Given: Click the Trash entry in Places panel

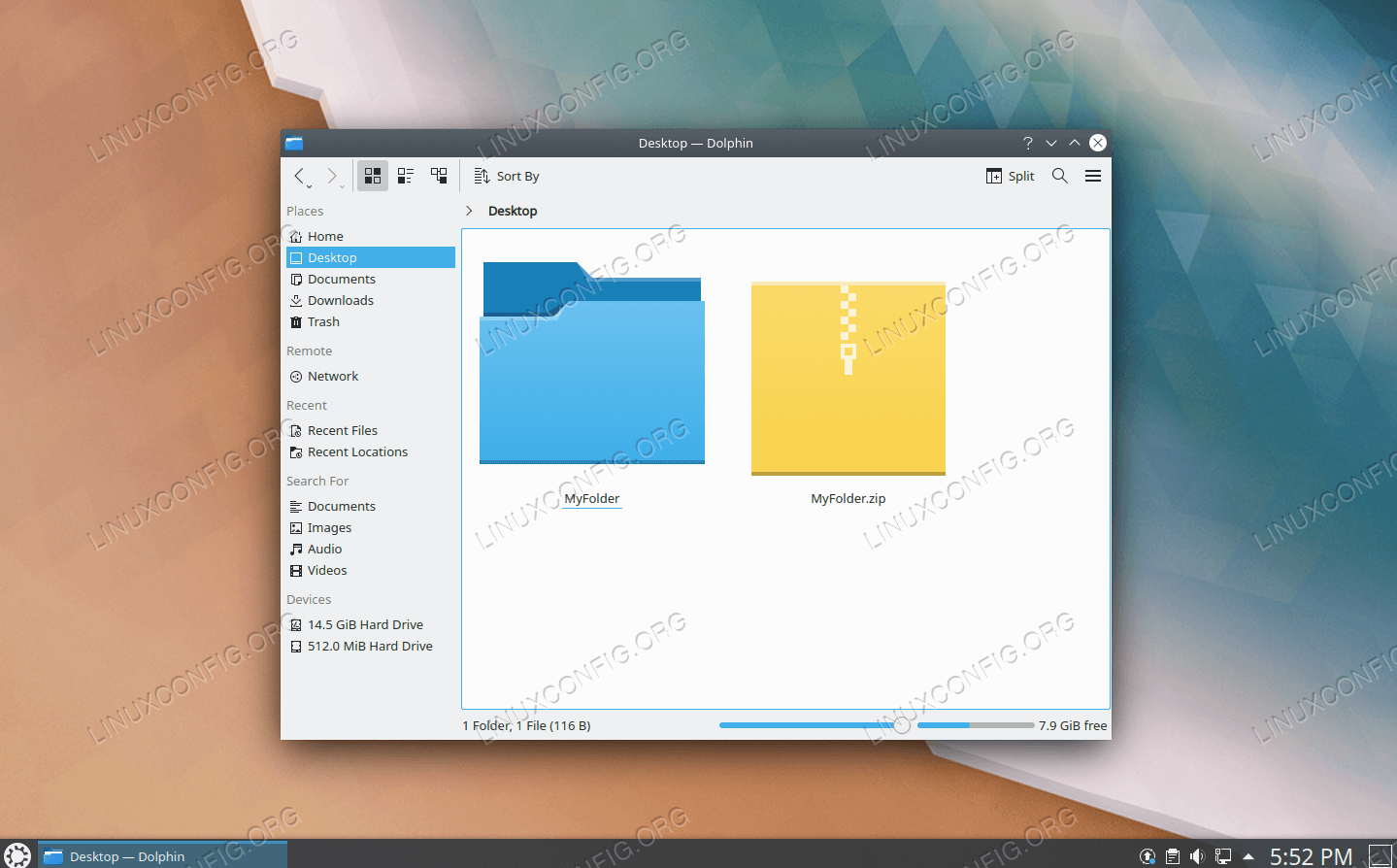Looking at the screenshot, I should pyautogui.click(x=324, y=321).
